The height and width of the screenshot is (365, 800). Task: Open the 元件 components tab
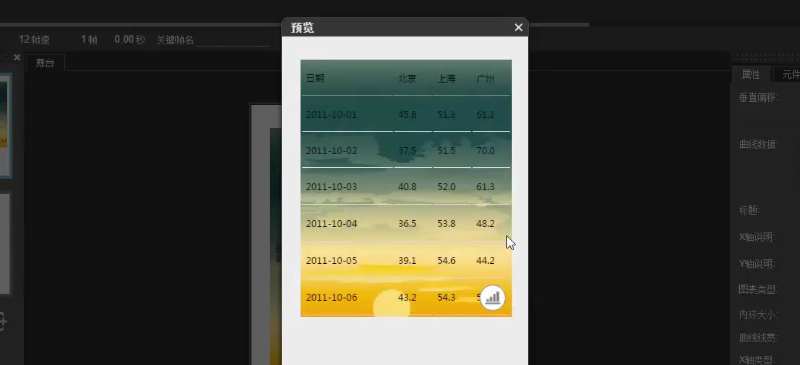click(788, 75)
